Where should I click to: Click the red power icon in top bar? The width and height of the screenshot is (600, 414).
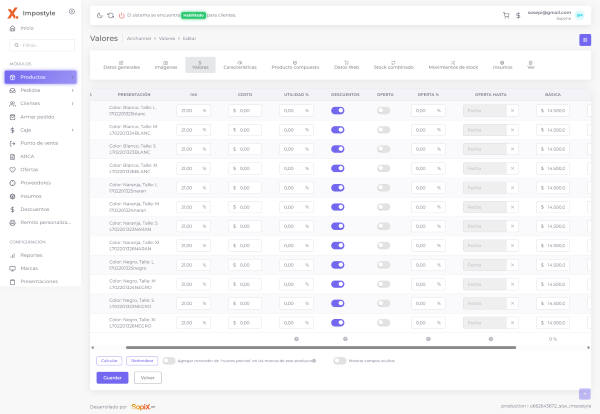point(121,16)
